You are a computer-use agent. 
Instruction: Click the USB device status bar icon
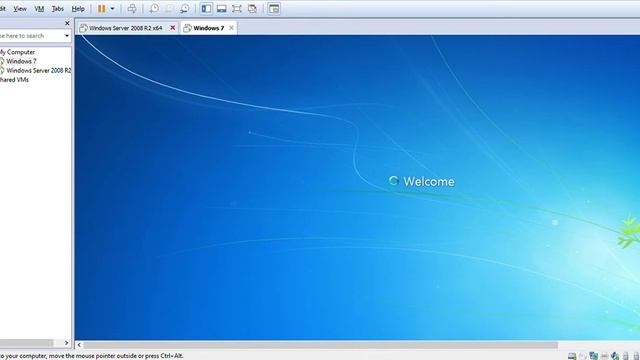(625, 356)
